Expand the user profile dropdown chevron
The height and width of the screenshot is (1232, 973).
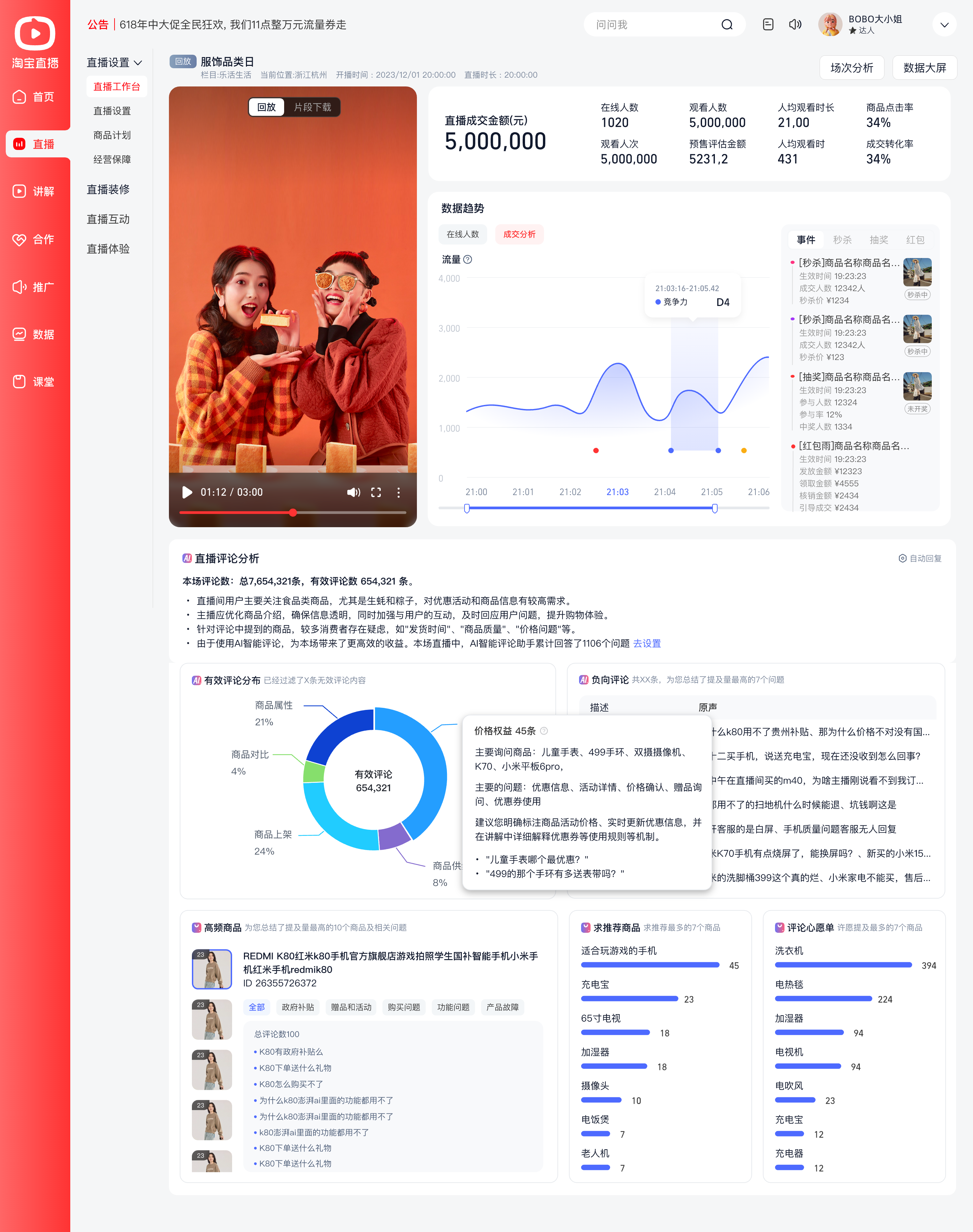pos(944,24)
